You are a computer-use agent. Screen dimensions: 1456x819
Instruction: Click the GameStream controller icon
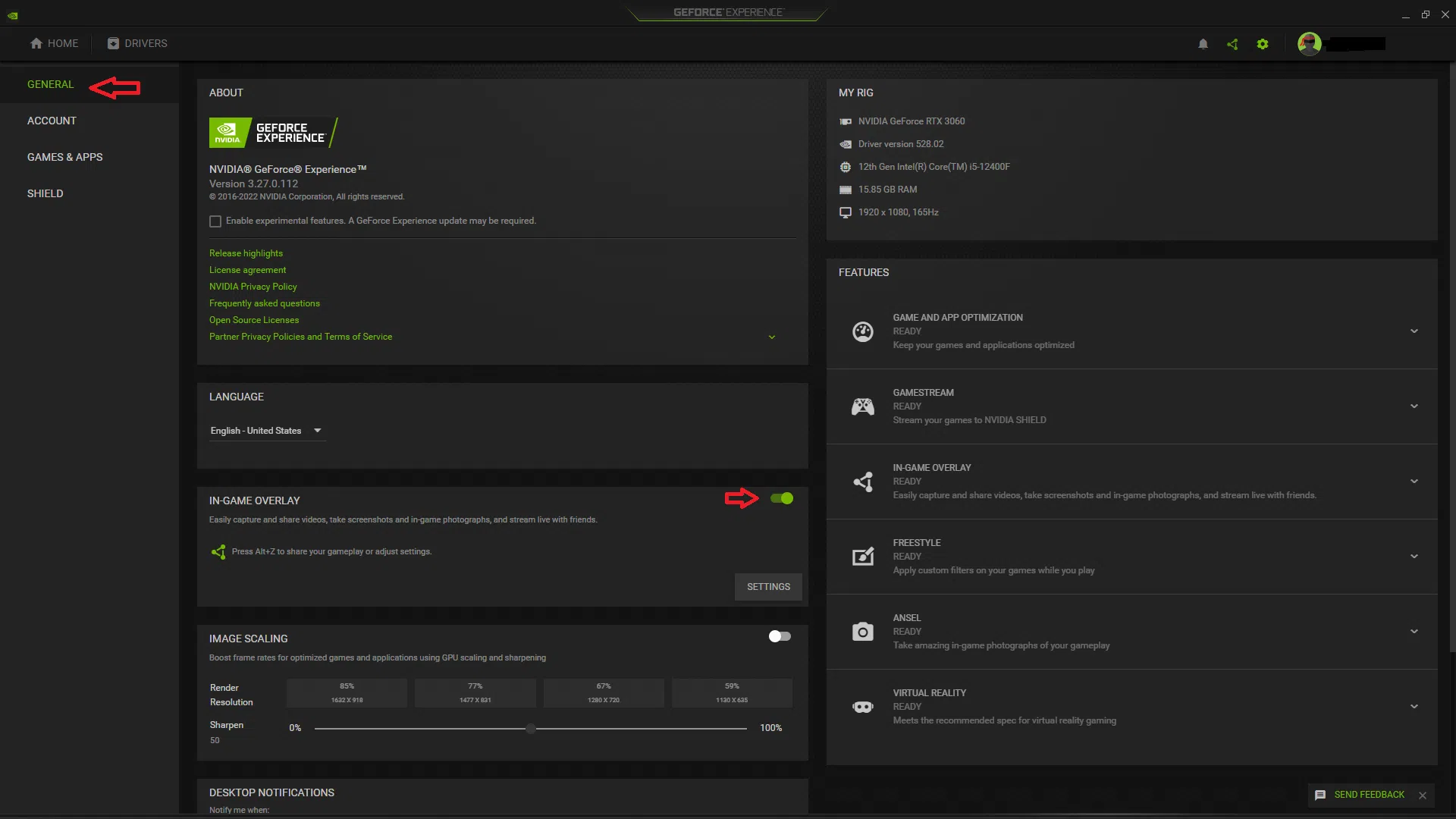[x=863, y=406]
